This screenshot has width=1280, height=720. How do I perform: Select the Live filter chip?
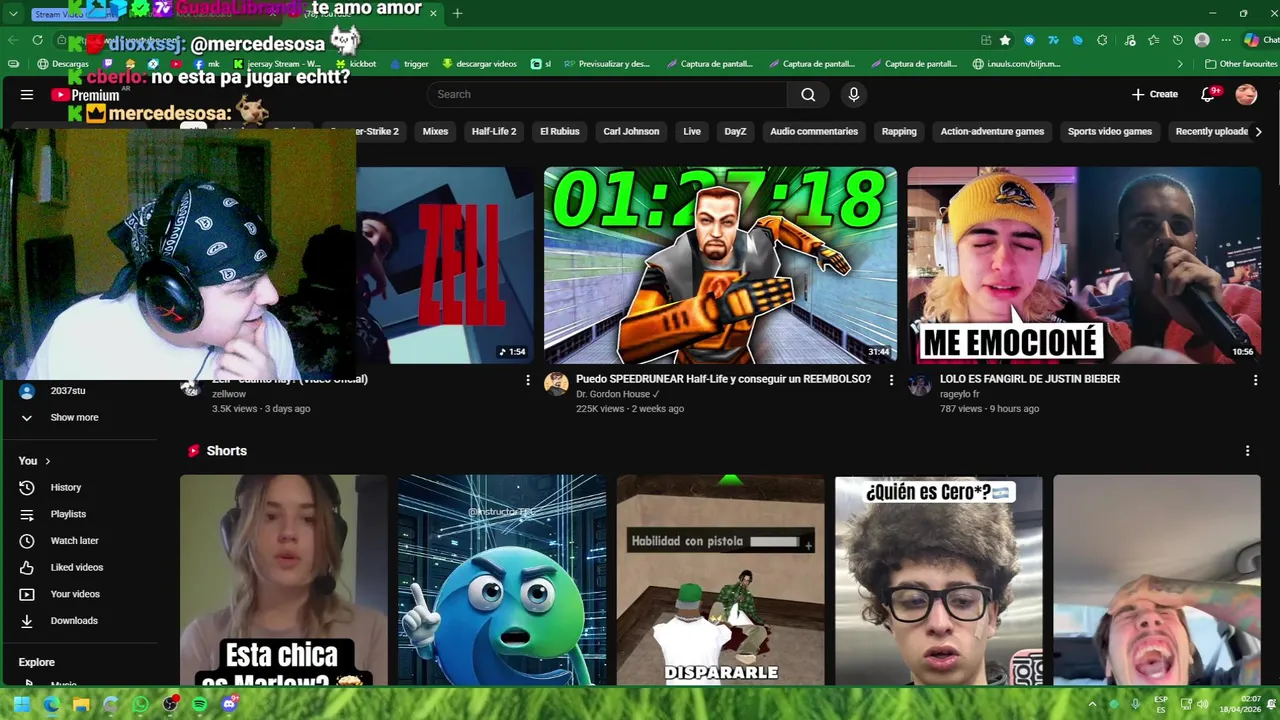point(692,131)
